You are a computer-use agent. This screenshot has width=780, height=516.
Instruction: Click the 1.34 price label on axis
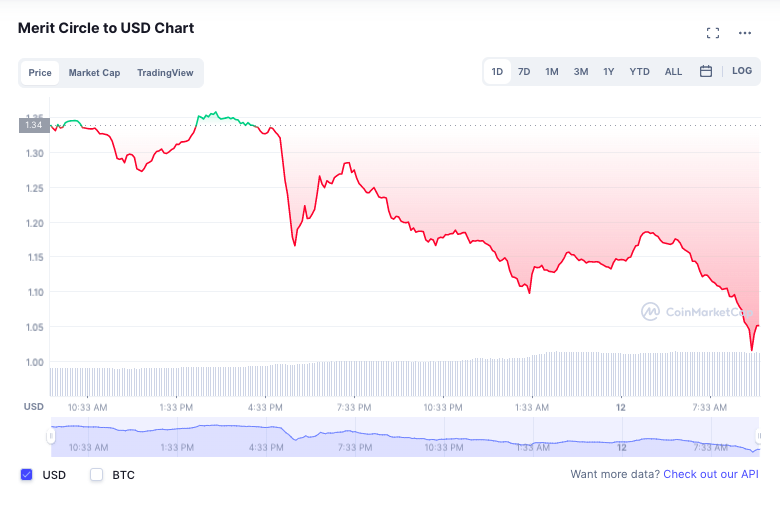(34, 125)
